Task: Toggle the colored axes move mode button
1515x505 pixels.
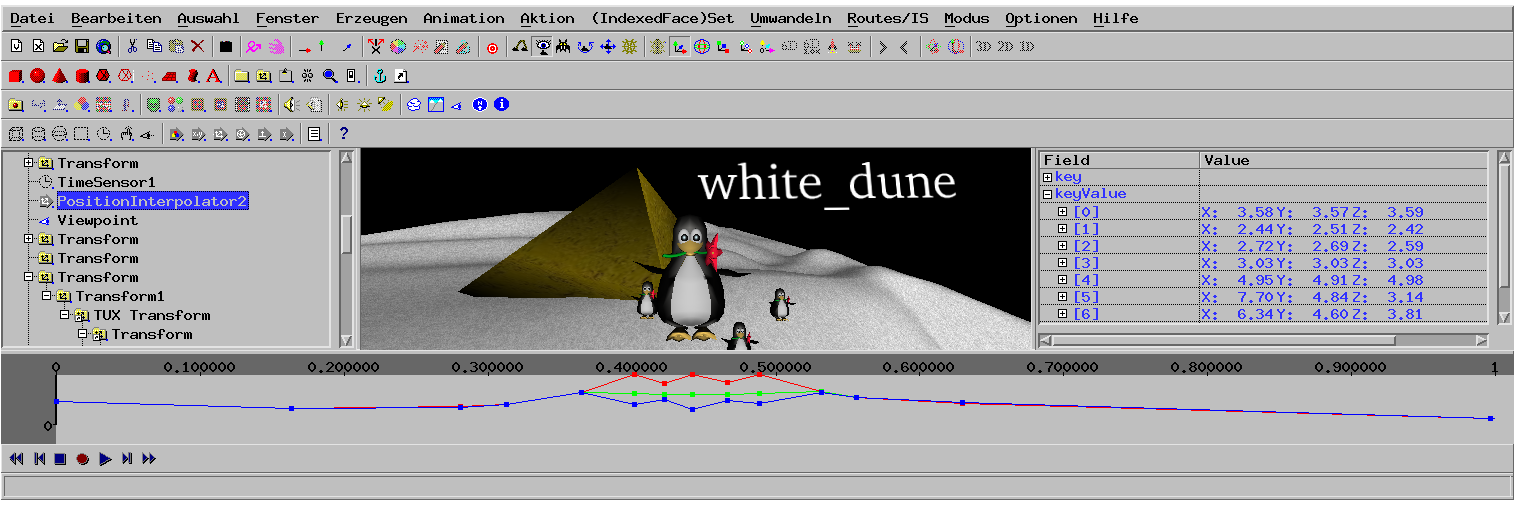Action: click(680, 47)
